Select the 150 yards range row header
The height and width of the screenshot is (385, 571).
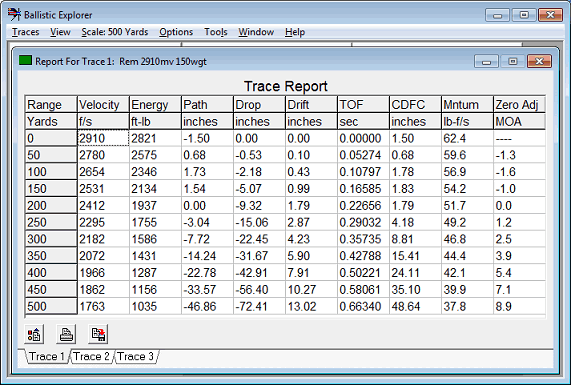tap(51, 188)
